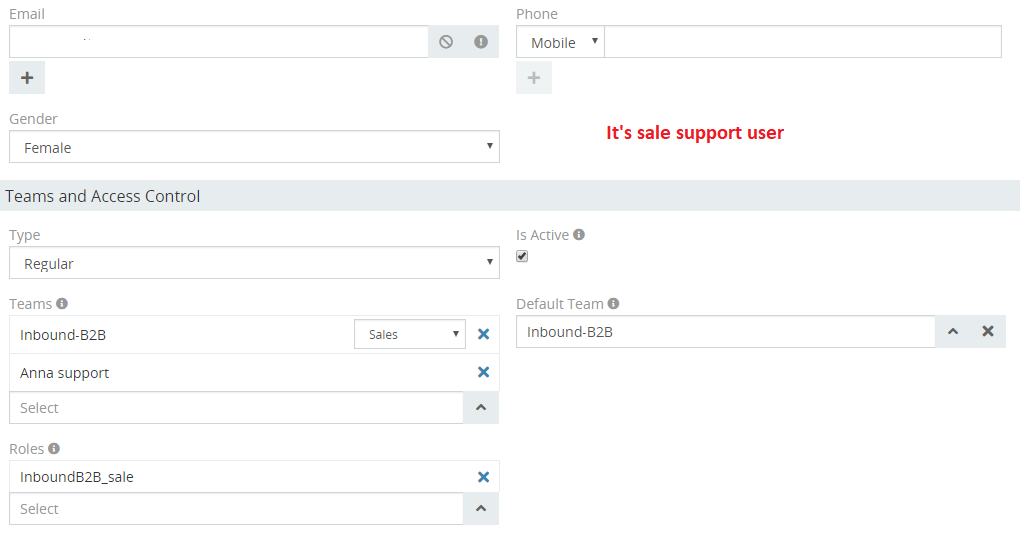The image size is (1020, 540).
Task: Open the Gender dropdown
Action: coord(254,147)
